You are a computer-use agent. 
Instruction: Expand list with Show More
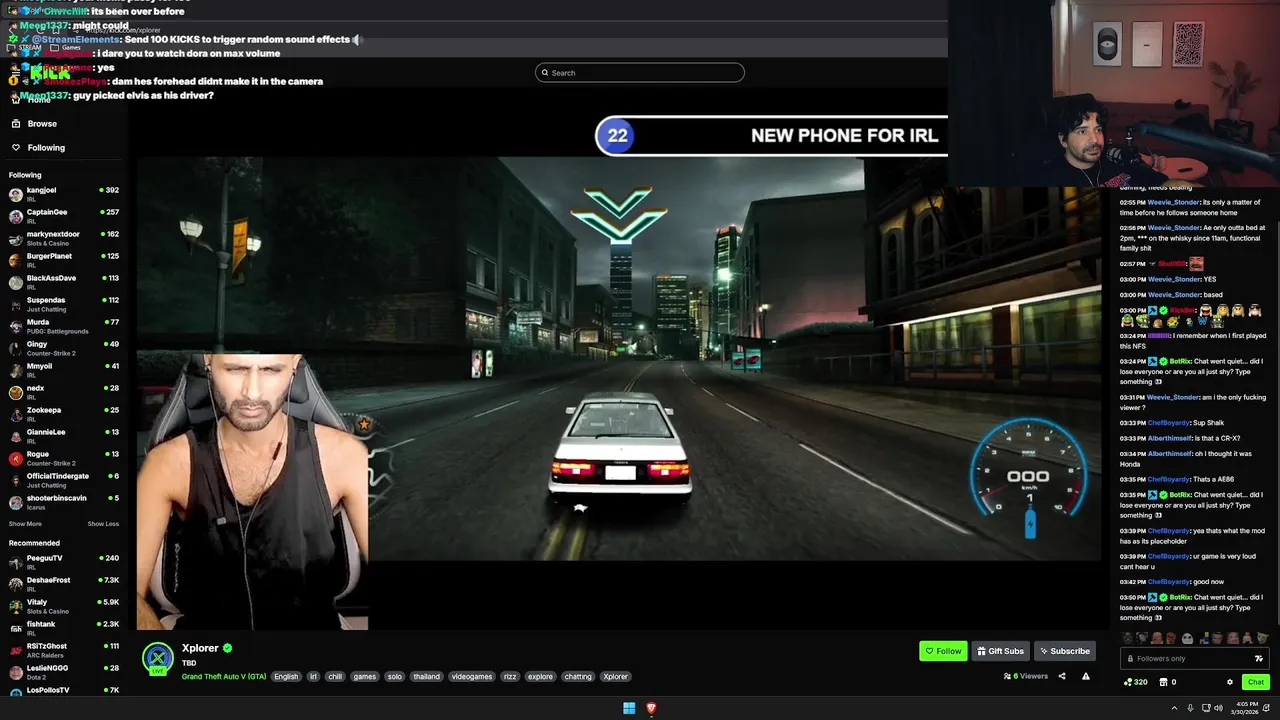point(25,524)
